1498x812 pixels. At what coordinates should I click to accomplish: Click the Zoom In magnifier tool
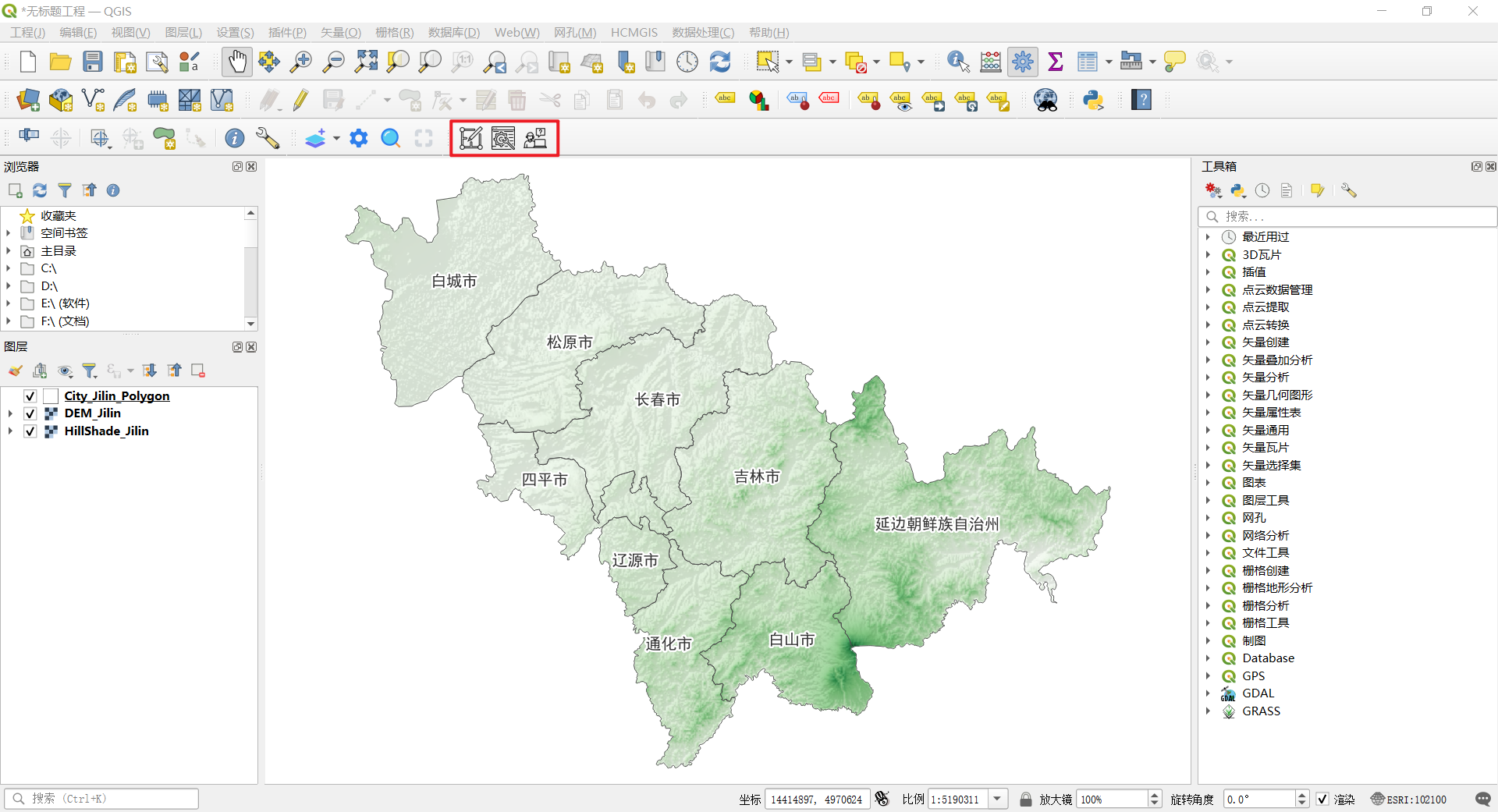(x=300, y=62)
